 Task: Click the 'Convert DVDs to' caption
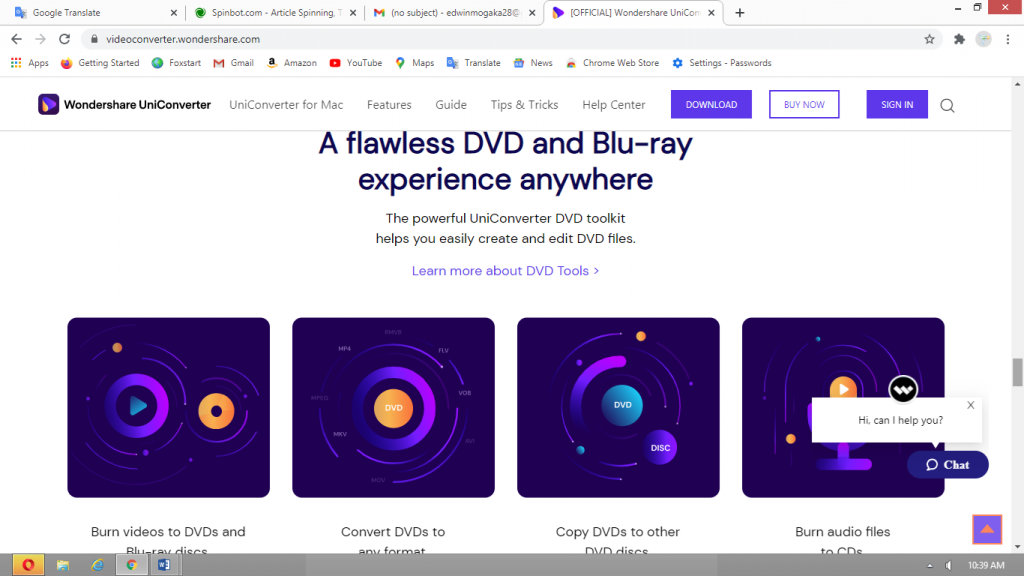393,532
